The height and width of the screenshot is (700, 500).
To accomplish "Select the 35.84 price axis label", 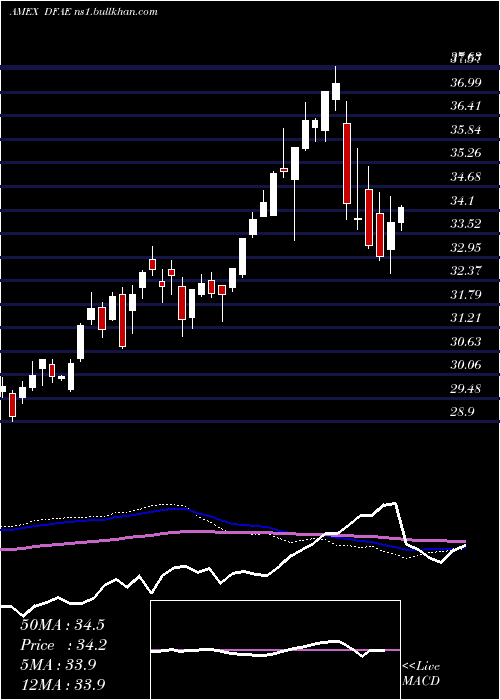I will (466, 130).
